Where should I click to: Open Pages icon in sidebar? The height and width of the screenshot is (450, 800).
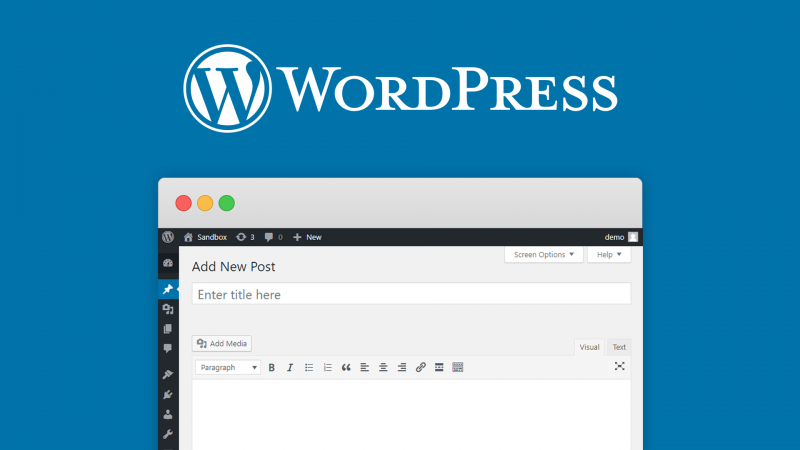coord(168,329)
